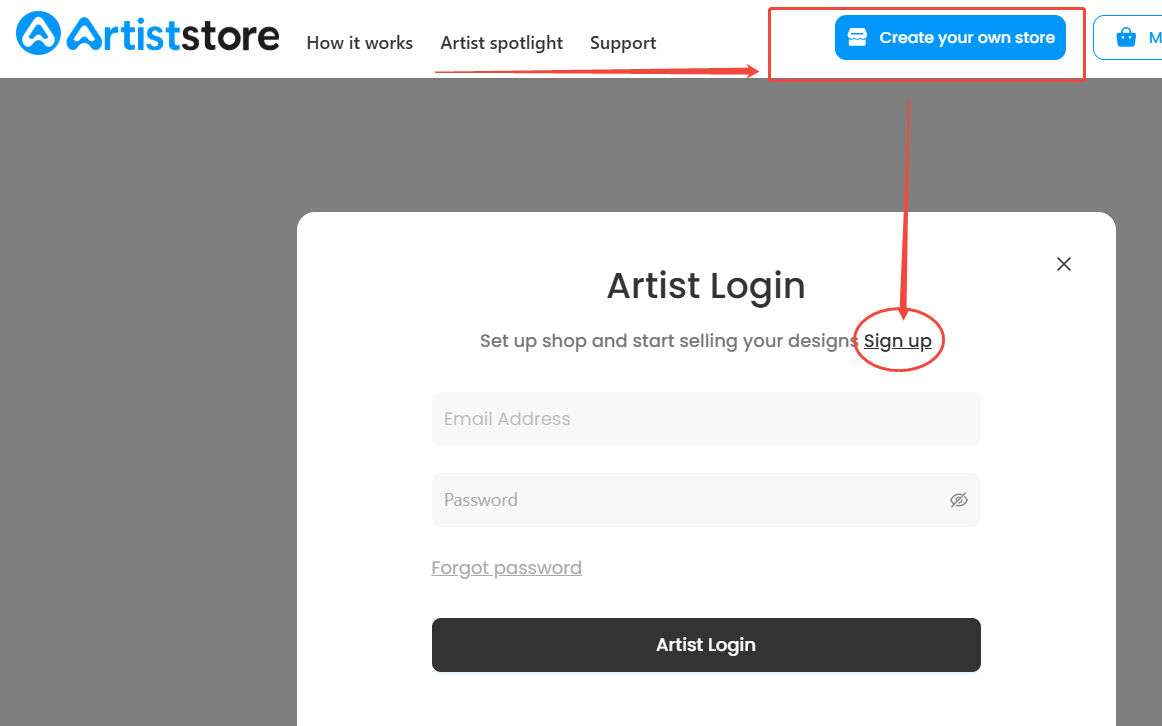Close the Artist Login dialog with X
The height and width of the screenshot is (726, 1162).
point(1063,264)
